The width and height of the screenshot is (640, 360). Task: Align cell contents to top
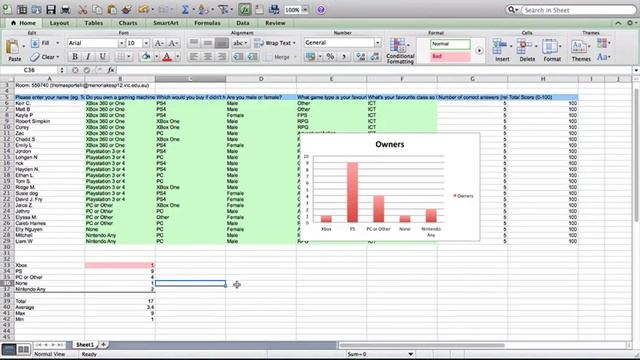(194, 43)
